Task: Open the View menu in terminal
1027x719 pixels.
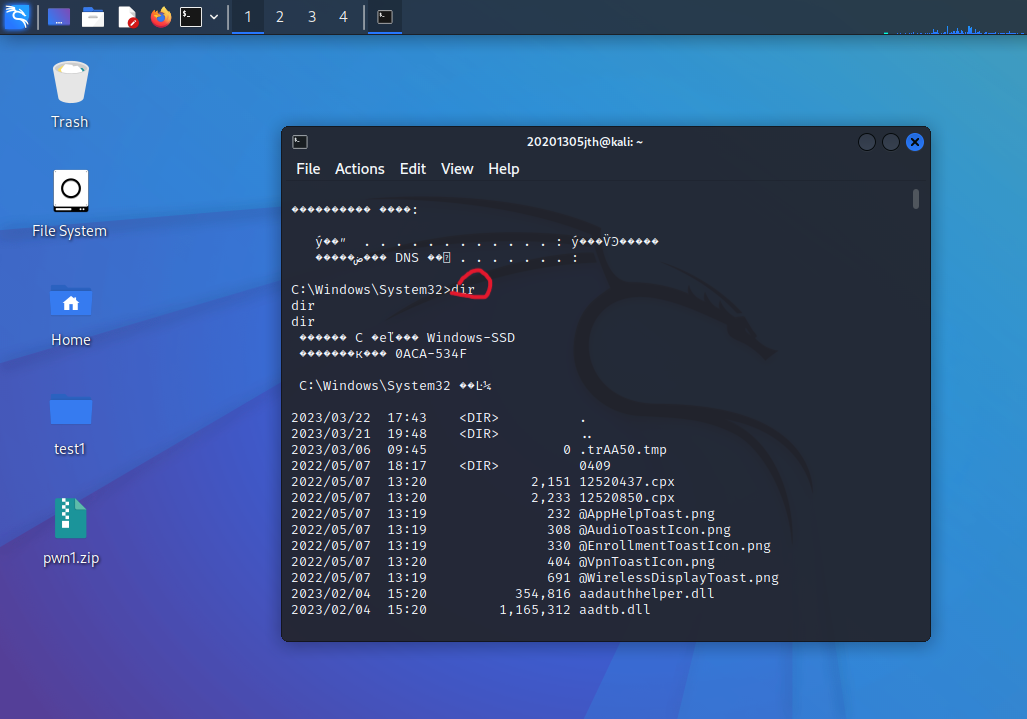Action: (457, 169)
